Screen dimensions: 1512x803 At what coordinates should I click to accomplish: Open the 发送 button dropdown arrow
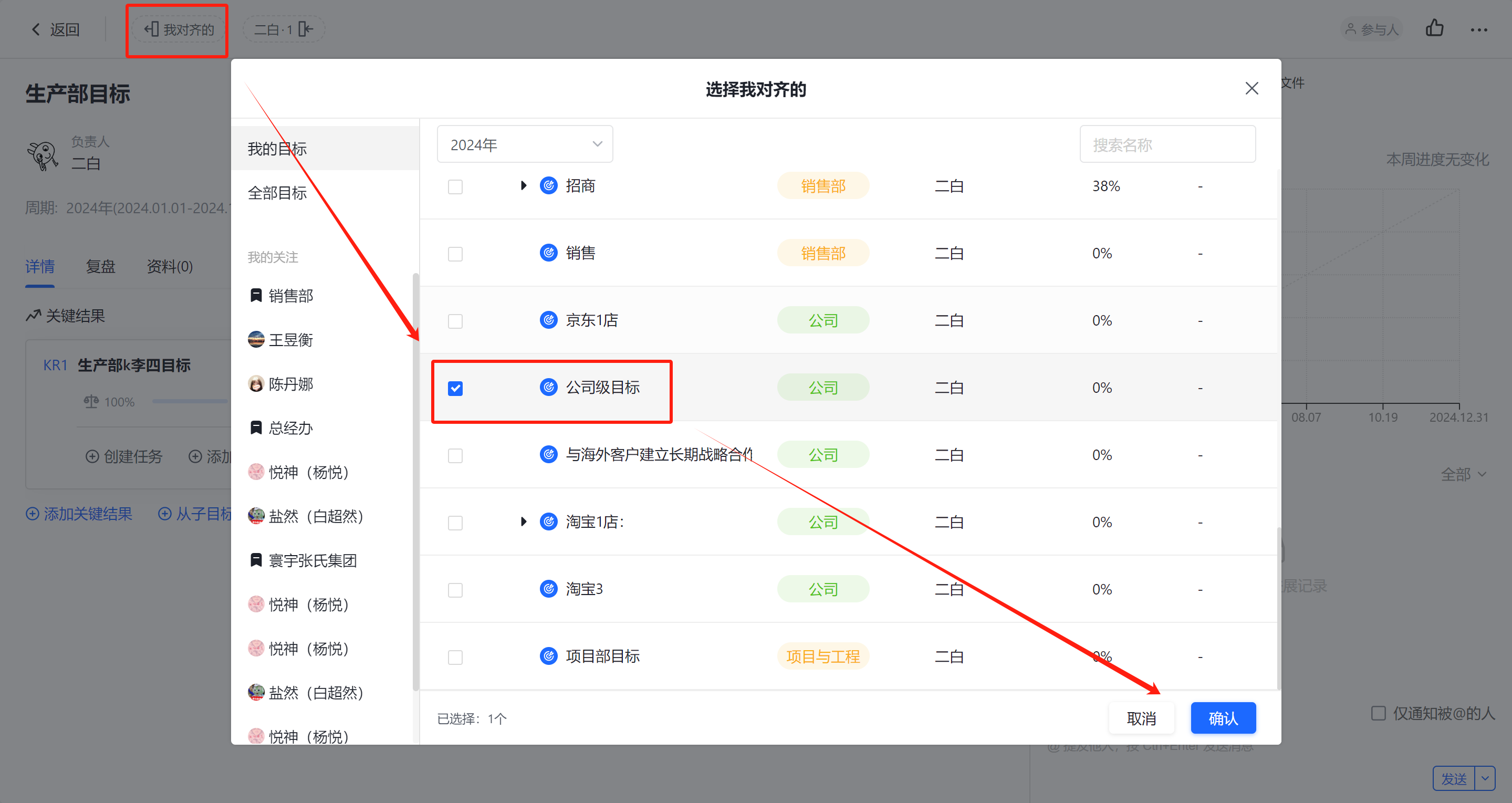[x=1485, y=779]
